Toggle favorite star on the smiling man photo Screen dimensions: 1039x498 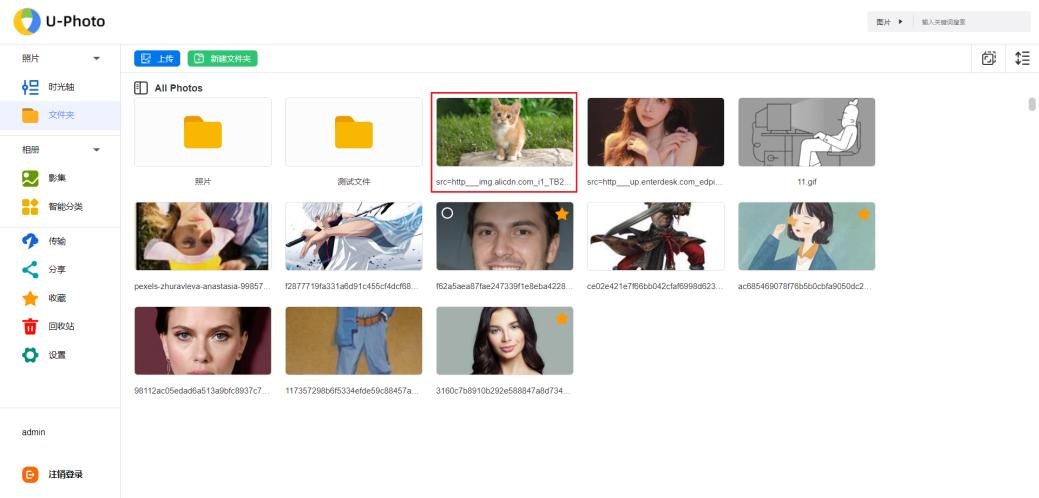(x=562, y=214)
